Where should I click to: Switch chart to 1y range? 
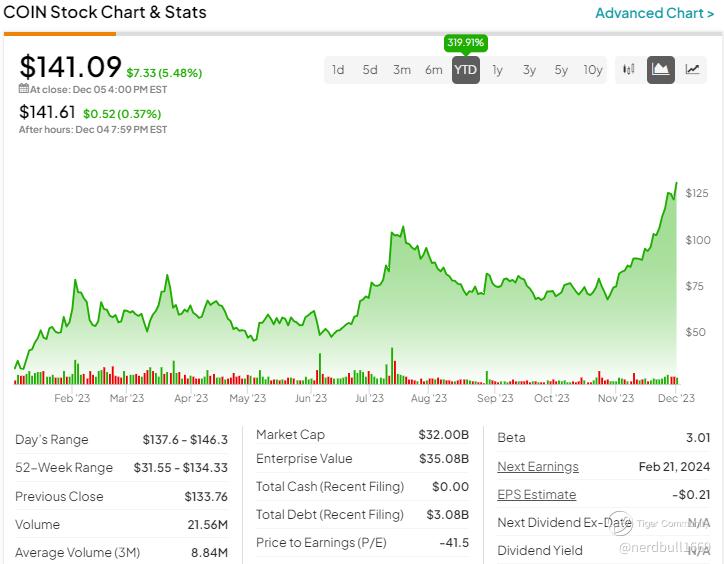coord(497,70)
